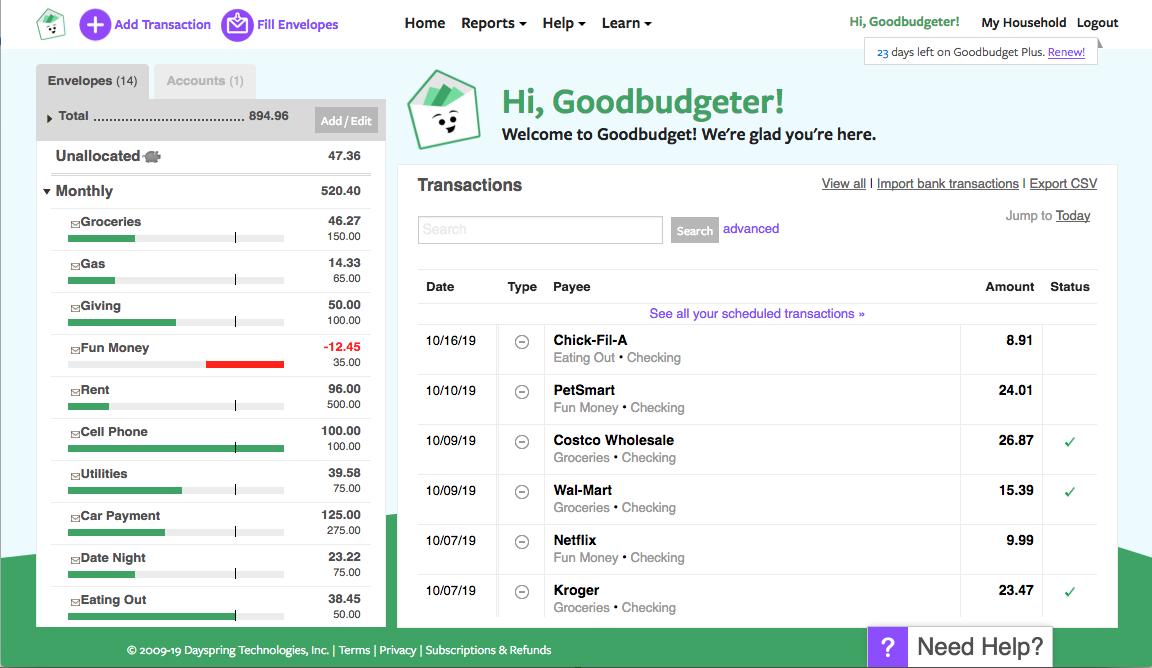
Task: Click the Export CSV link
Action: tap(1063, 184)
